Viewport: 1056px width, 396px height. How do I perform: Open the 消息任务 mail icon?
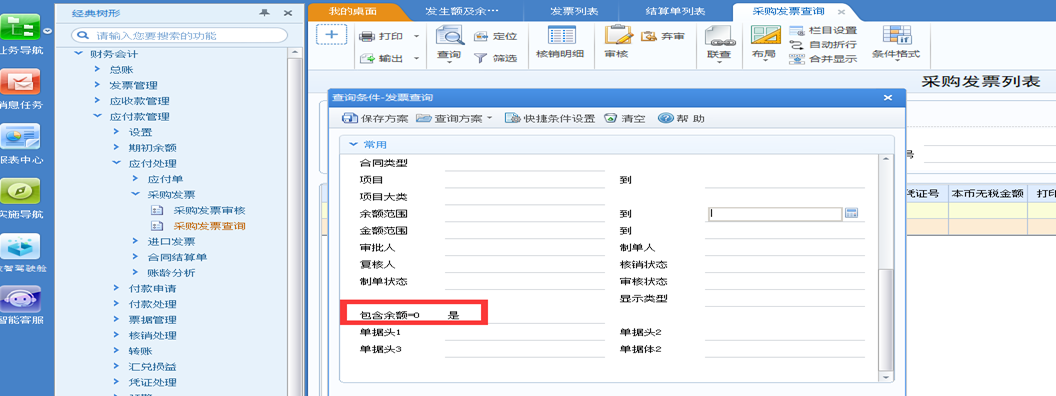tap(20, 82)
